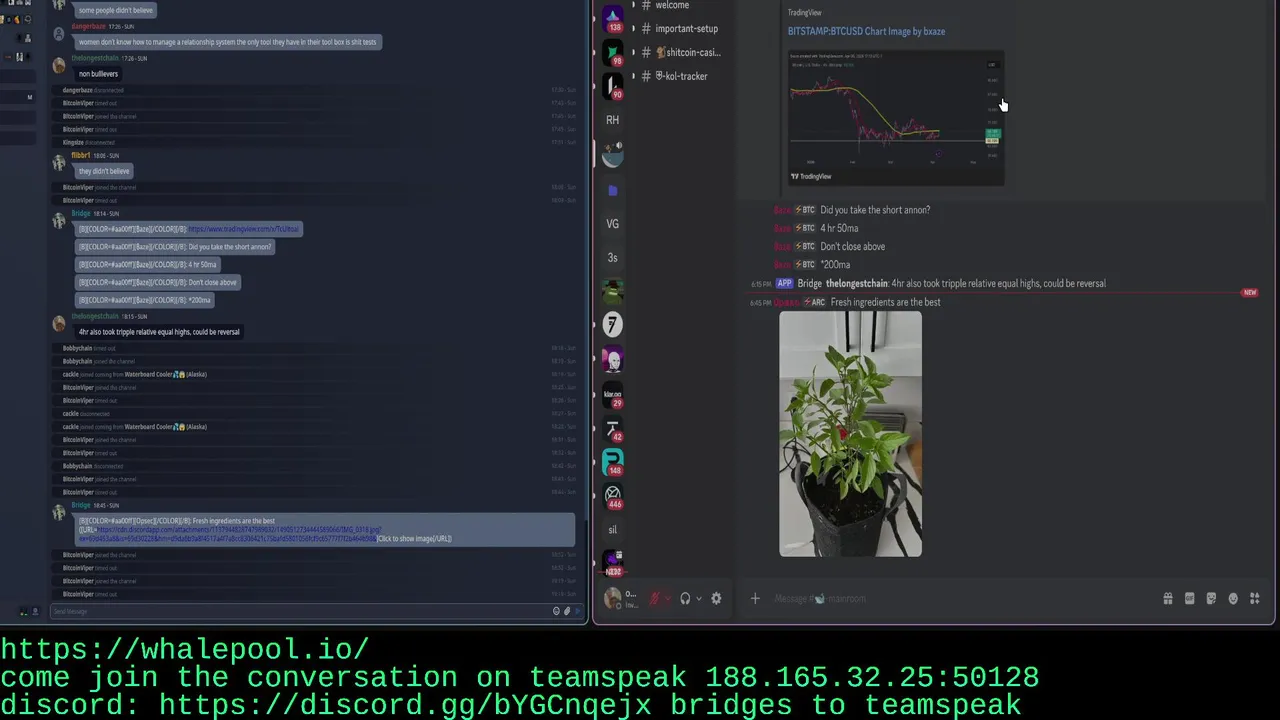Click dangerbaze username in TeamSpeak chat

88,26
